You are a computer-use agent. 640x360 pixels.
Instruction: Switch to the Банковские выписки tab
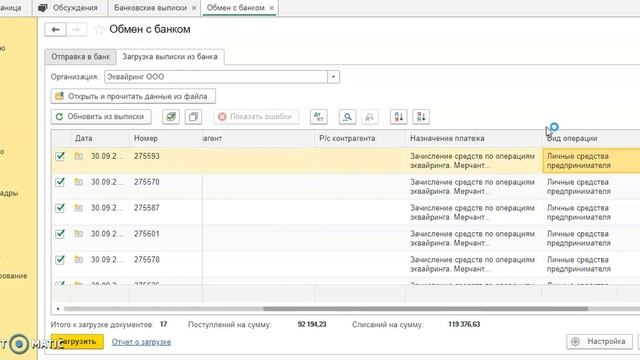coord(150,8)
